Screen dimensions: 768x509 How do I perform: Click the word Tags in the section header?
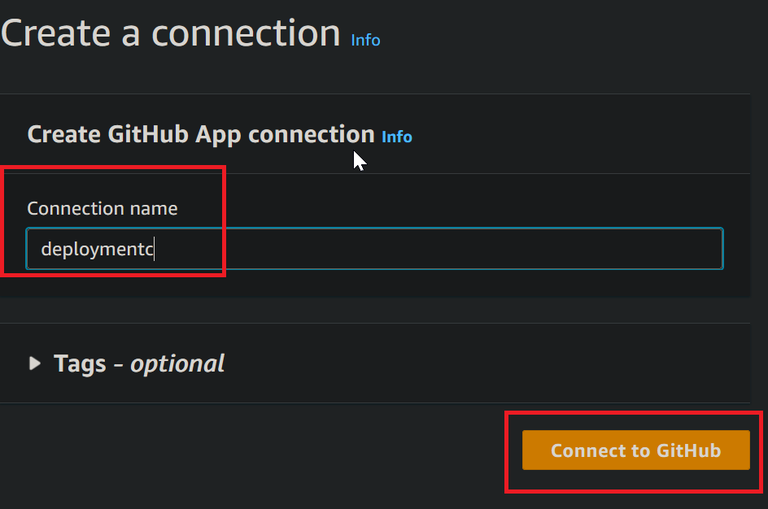(x=80, y=363)
